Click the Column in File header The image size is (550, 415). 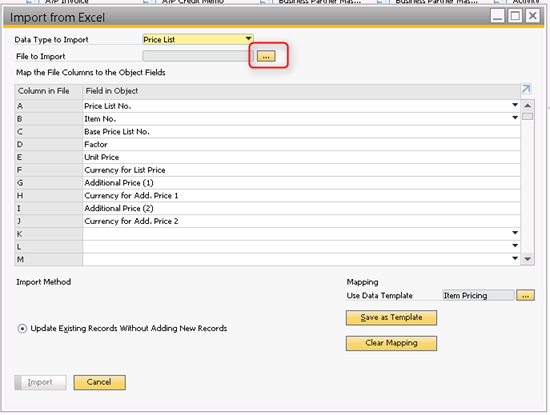pos(48,92)
